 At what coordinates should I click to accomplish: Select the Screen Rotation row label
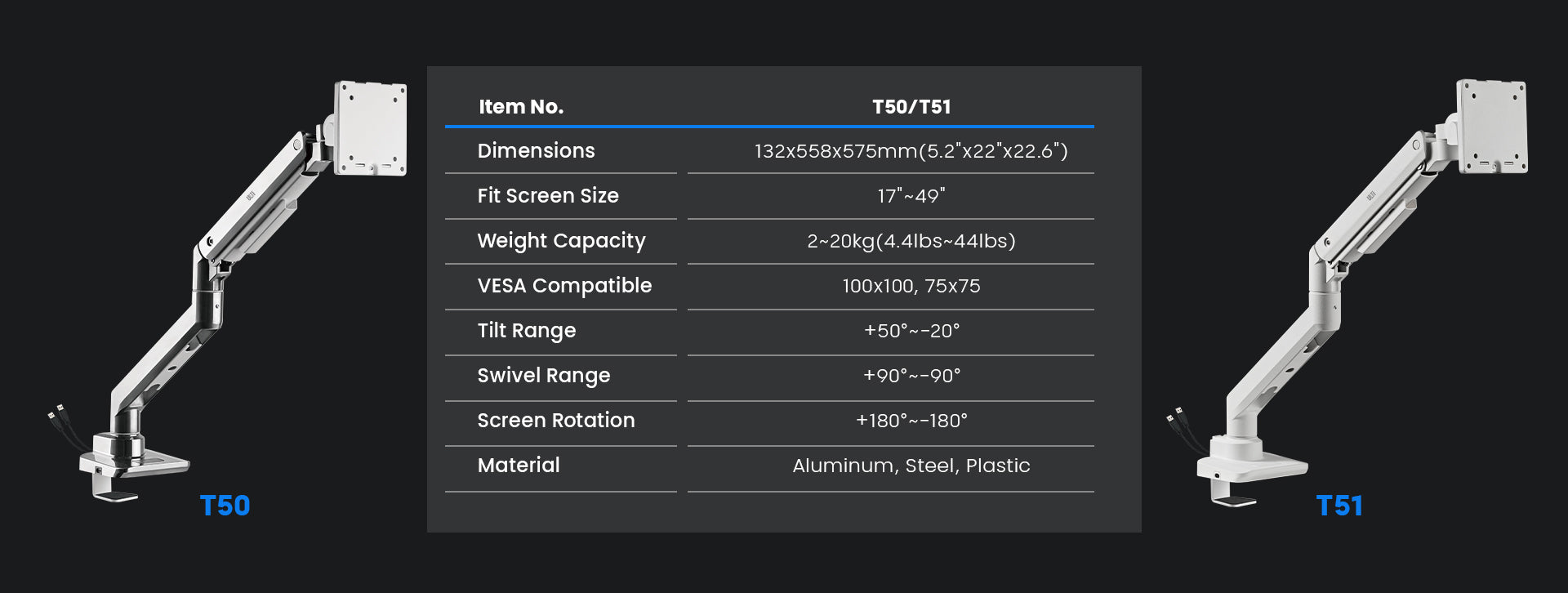coord(555,421)
